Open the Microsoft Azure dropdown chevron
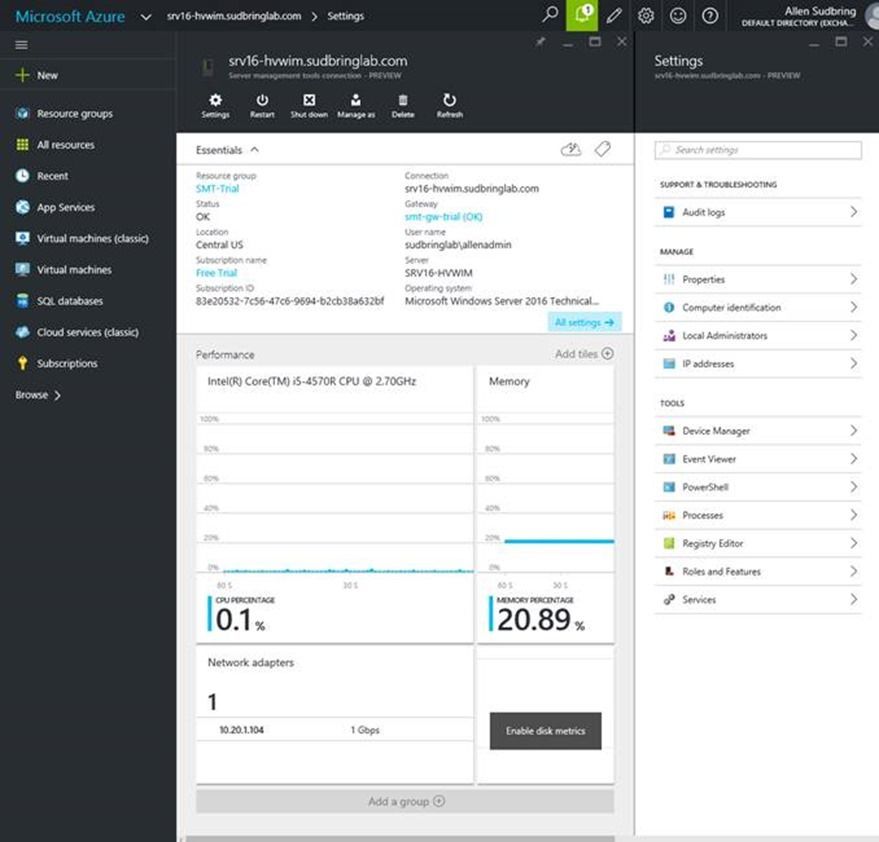 [146, 17]
